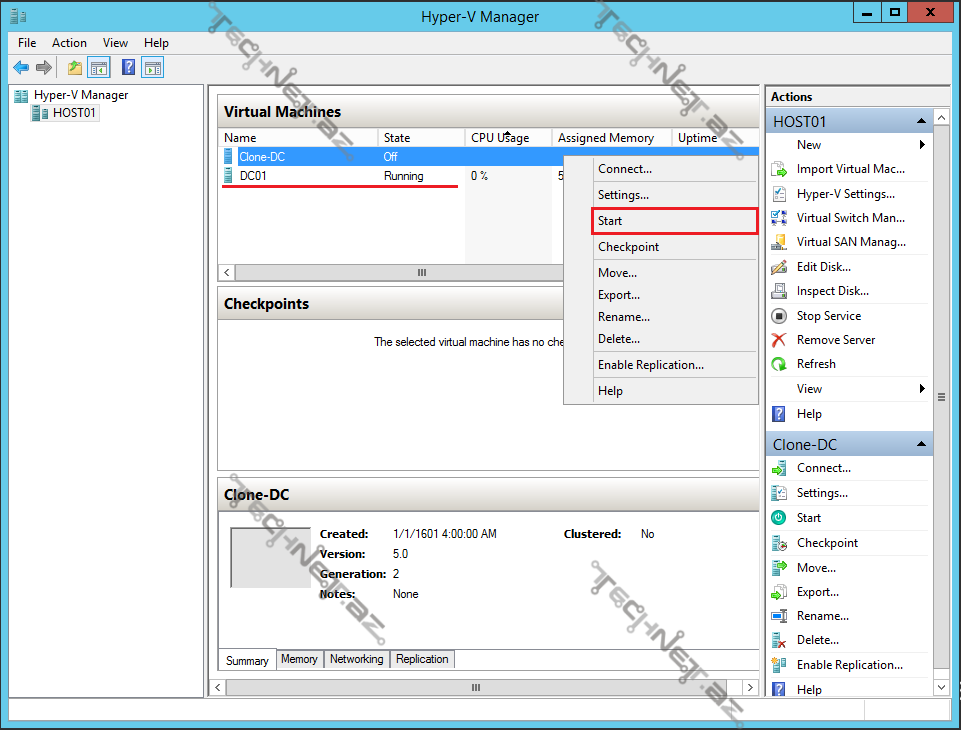Click green Start icon under Clone-DC actions

(779, 518)
